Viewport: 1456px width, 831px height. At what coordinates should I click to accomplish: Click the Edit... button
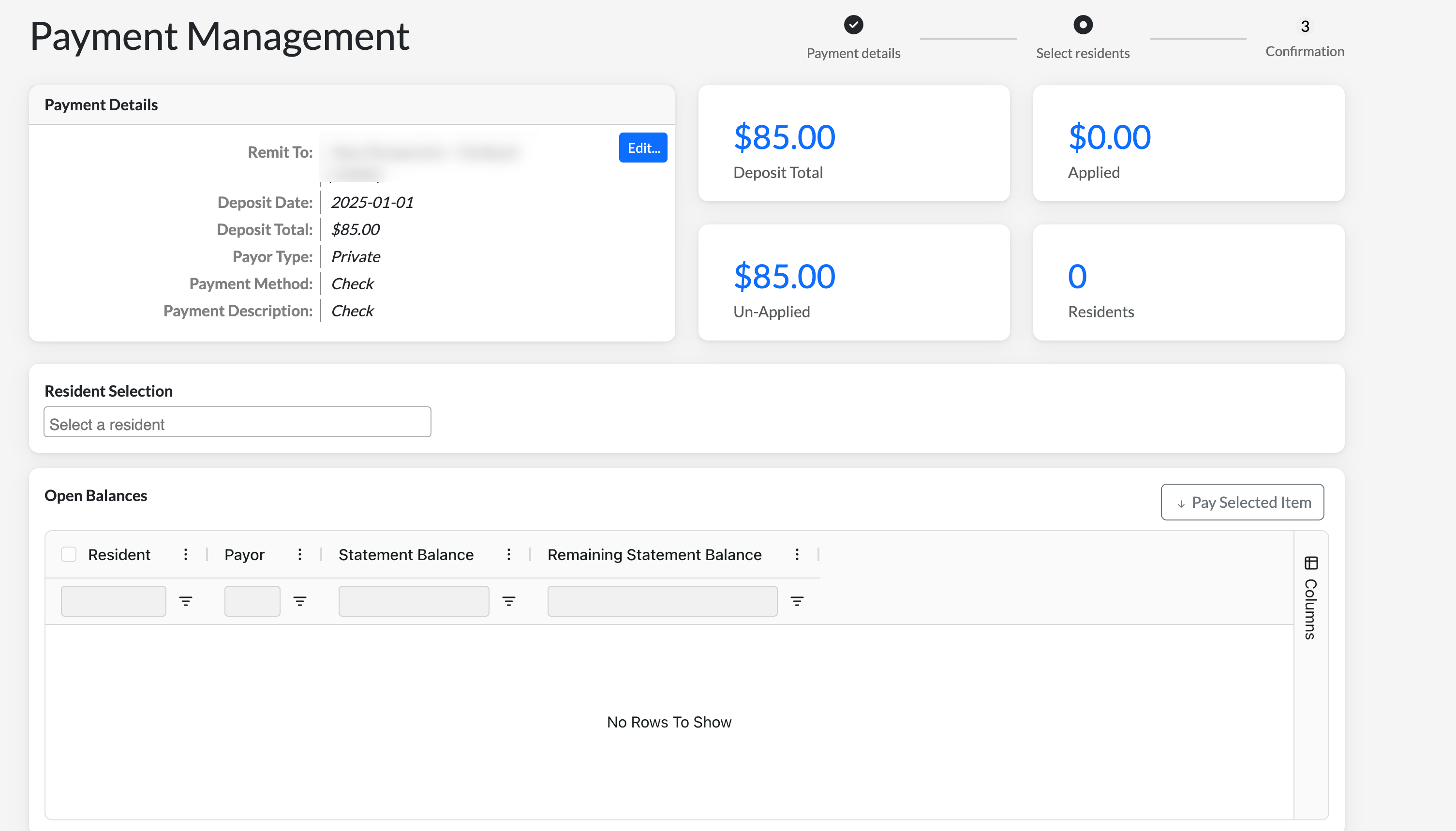643,148
